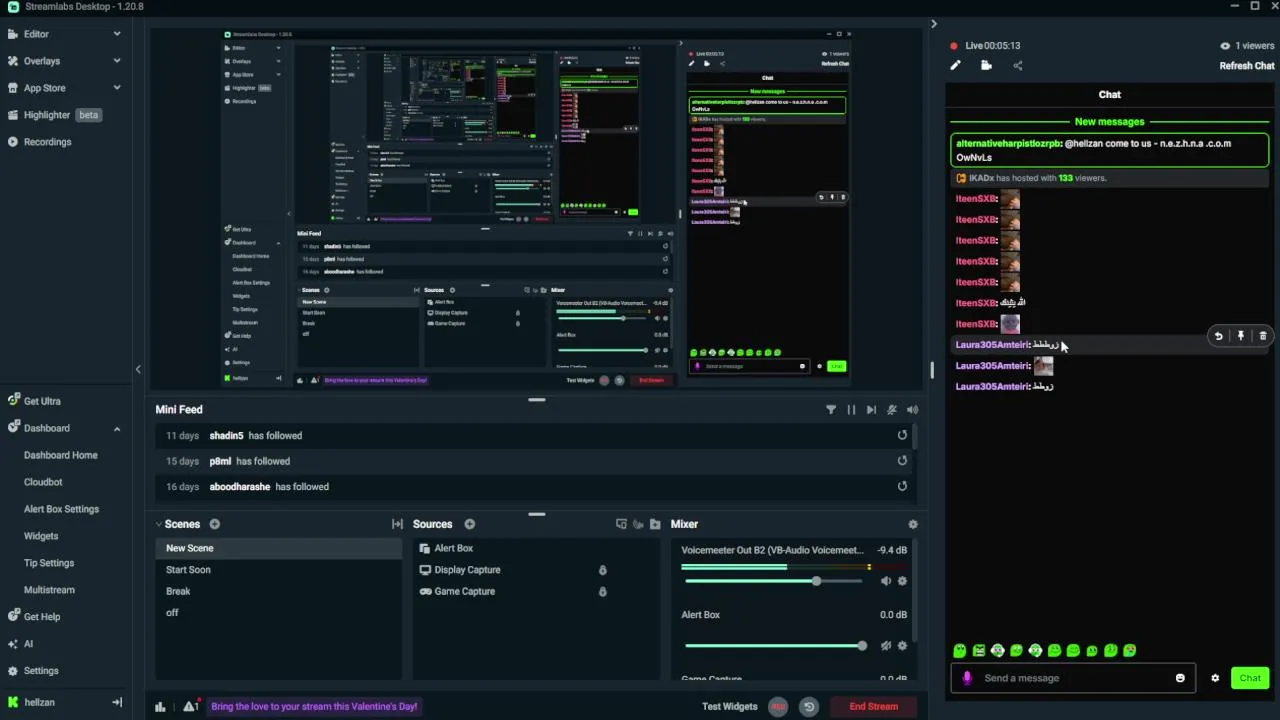Expand the Editor chevron
1280x720 pixels.
[x=117, y=34]
